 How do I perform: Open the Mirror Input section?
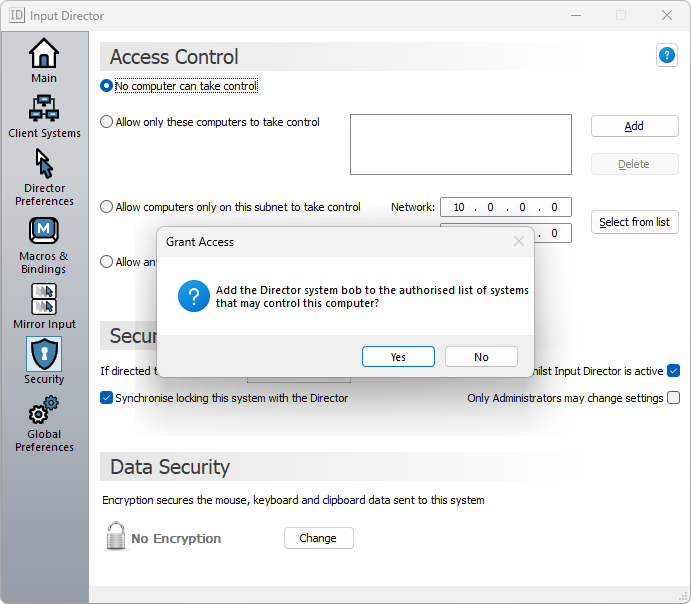[44, 306]
